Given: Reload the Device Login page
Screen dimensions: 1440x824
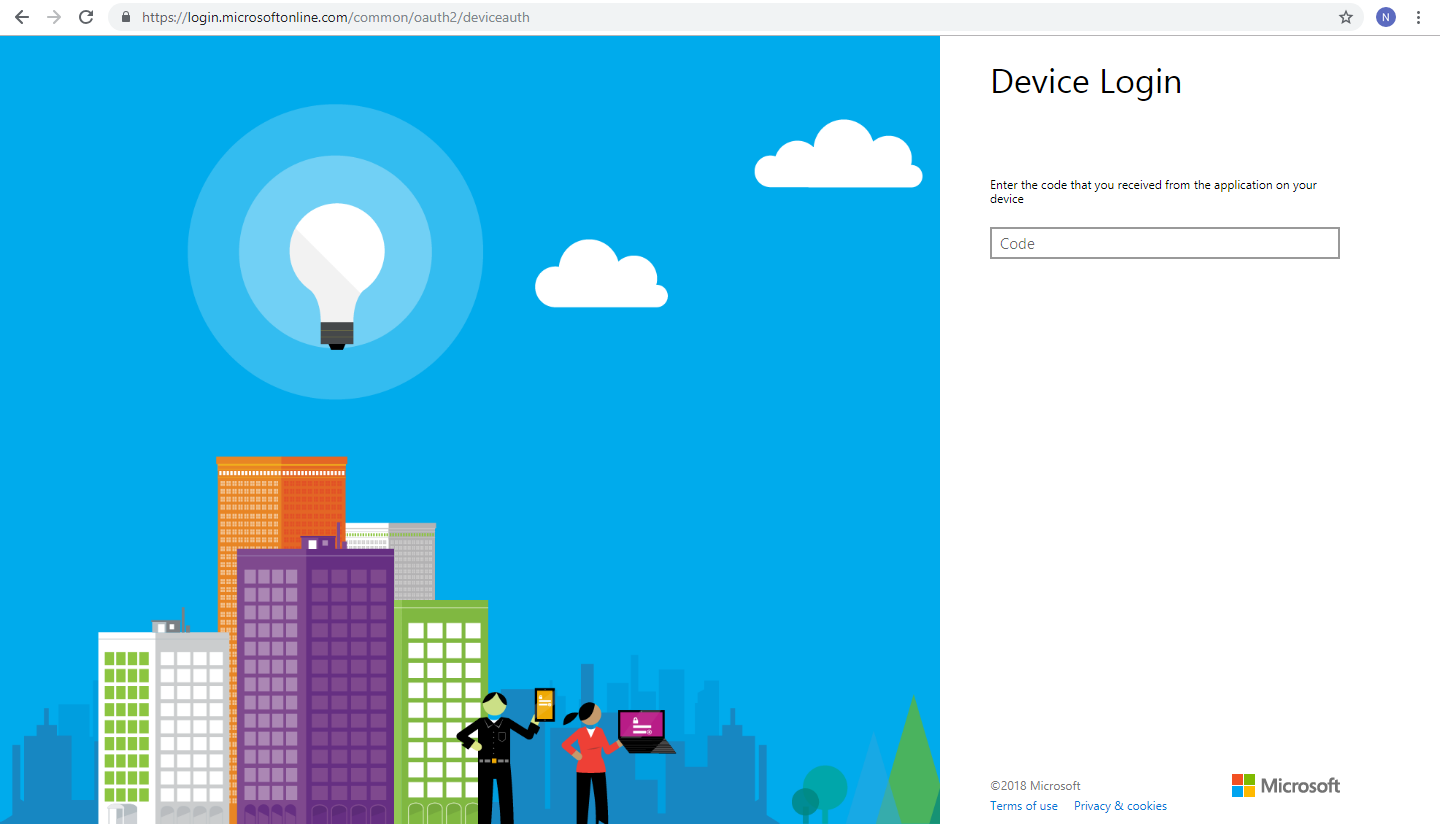Looking at the screenshot, I should 86,17.
